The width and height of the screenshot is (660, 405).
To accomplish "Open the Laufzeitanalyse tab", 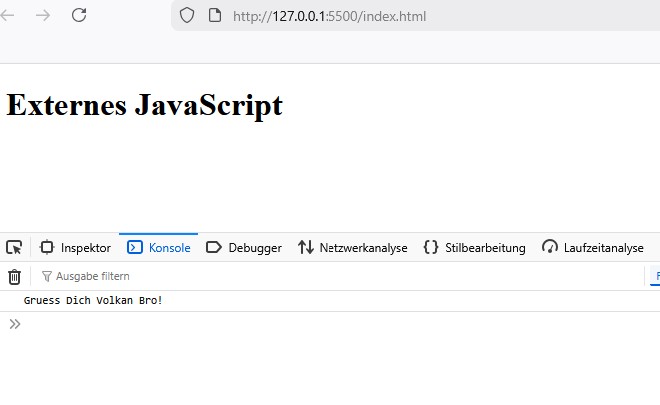I will click(592, 247).
